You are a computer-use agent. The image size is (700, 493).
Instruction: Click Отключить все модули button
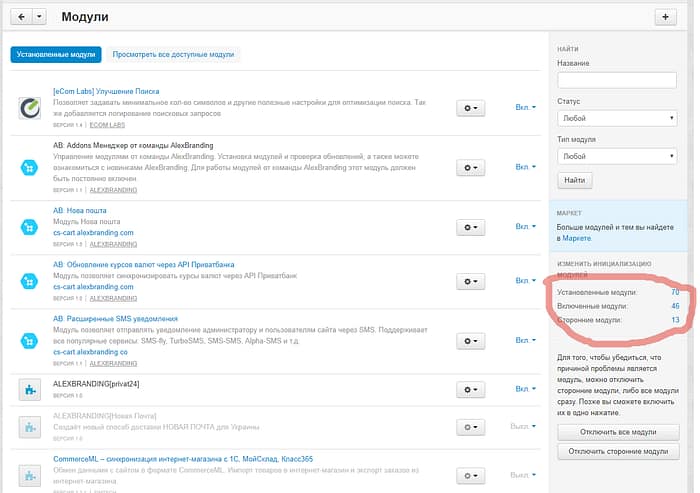617,432
